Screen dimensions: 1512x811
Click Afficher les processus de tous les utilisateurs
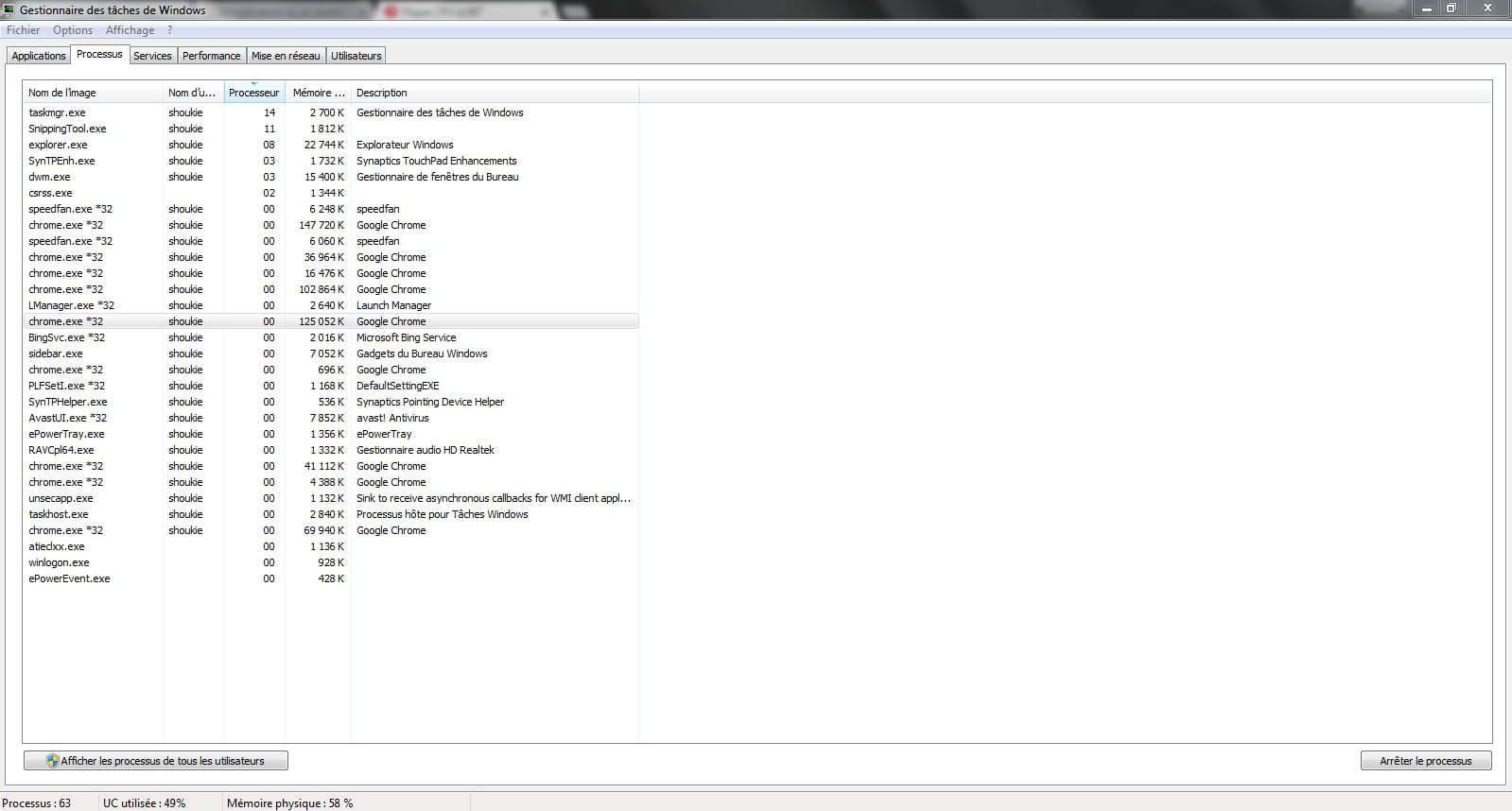(x=156, y=761)
